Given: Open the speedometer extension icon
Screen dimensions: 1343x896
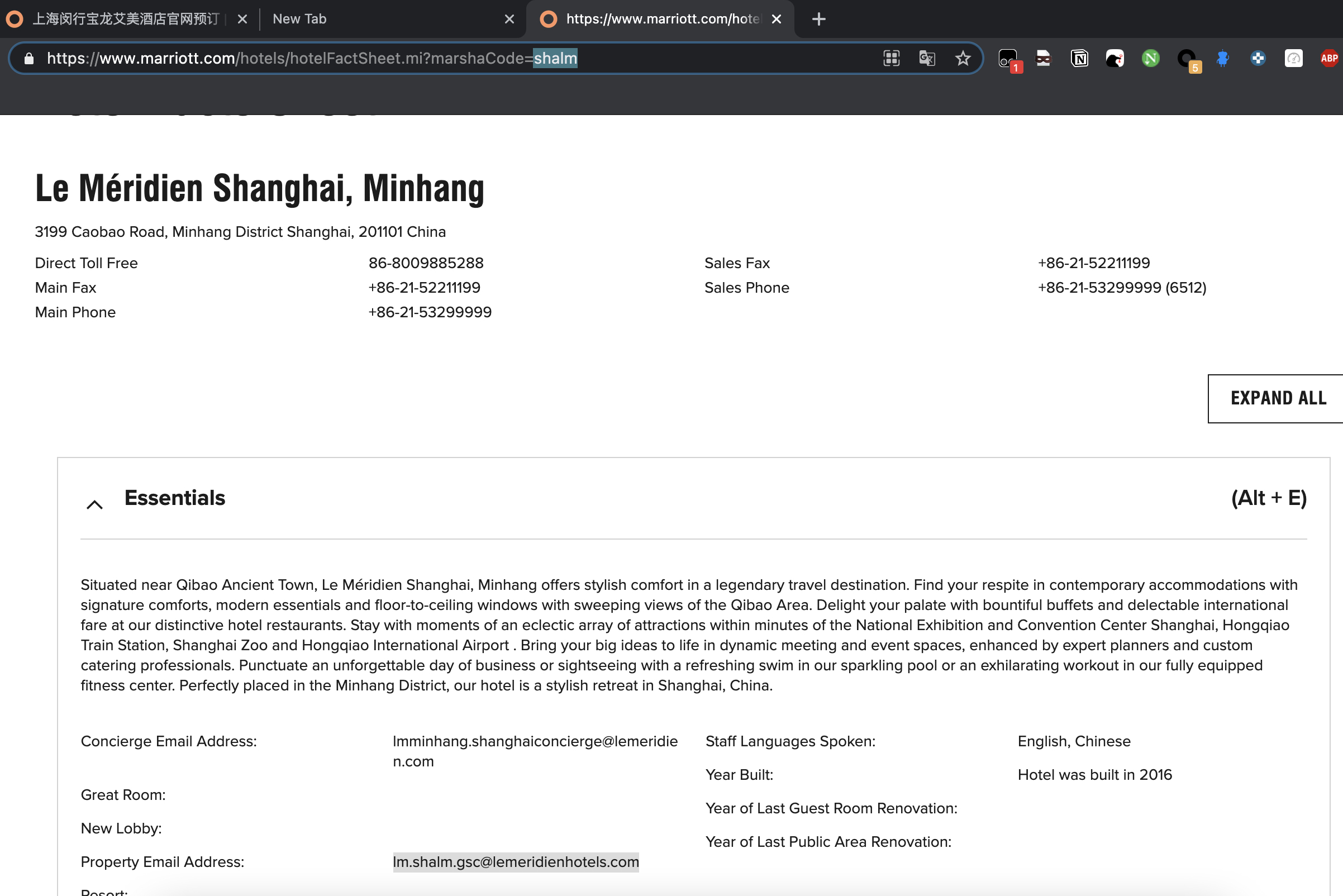Looking at the screenshot, I should tap(1293, 58).
